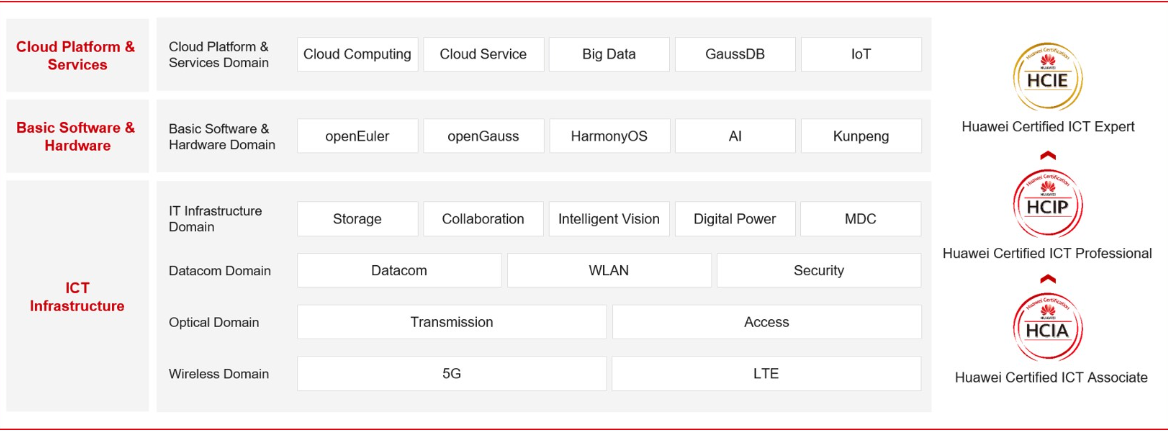Click the LTE box
The image size is (1168, 431).
click(x=766, y=373)
